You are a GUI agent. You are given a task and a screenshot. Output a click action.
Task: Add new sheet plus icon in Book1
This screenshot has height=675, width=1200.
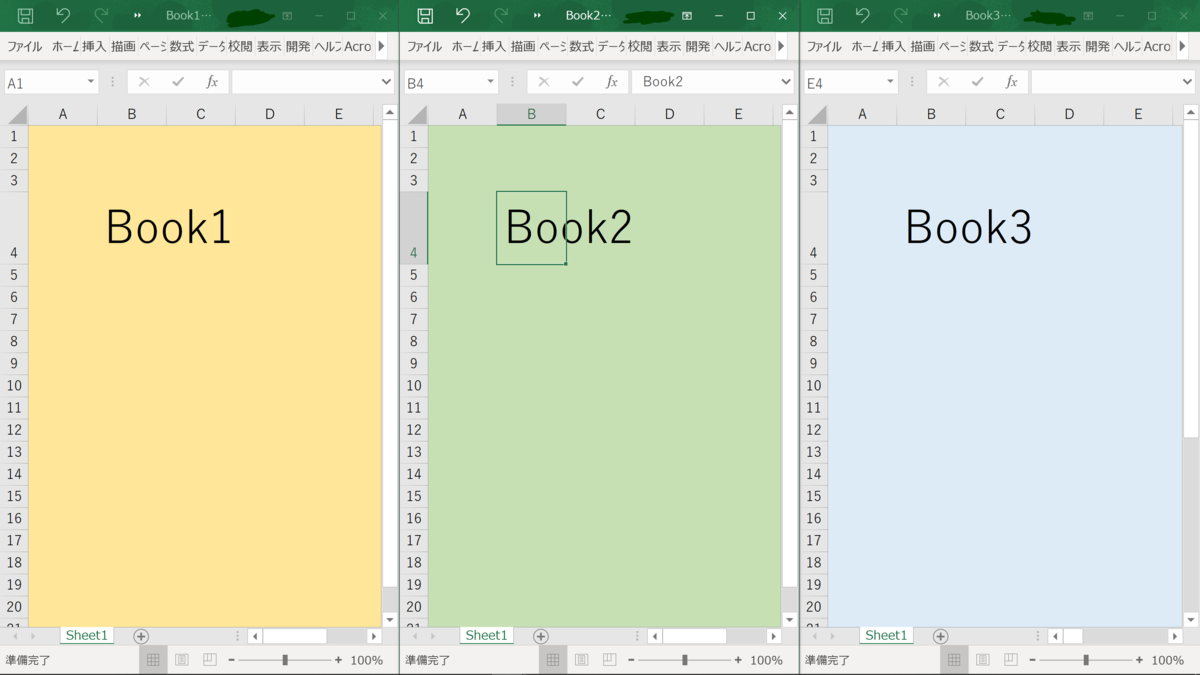(141, 636)
